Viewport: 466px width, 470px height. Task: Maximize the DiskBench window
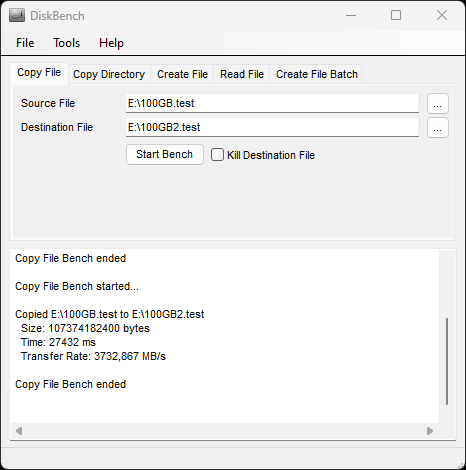(x=396, y=15)
